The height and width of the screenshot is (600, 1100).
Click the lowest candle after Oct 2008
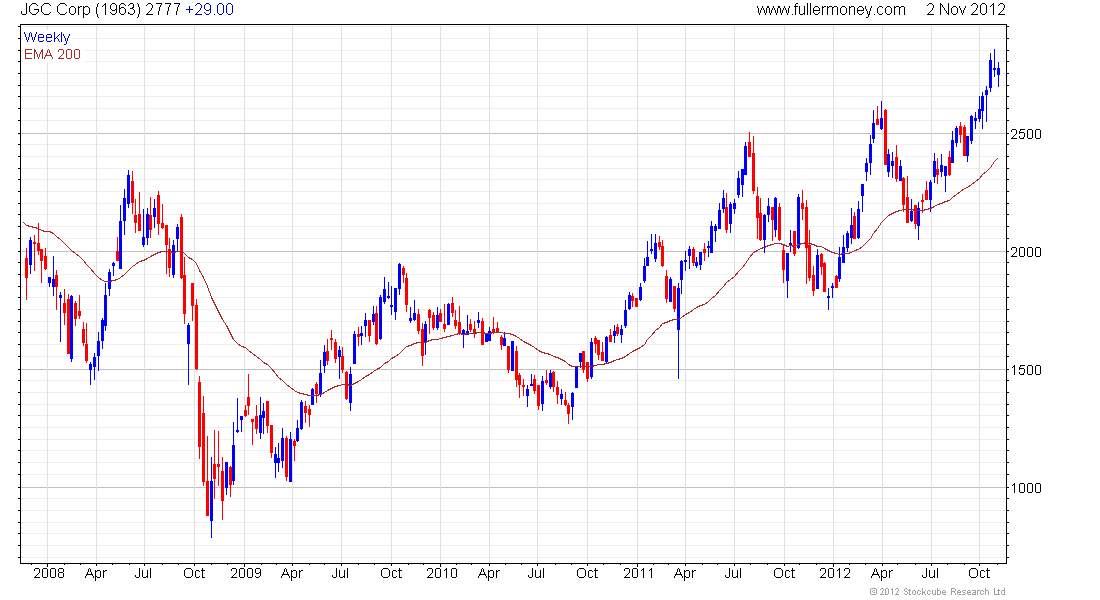click(x=211, y=499)
